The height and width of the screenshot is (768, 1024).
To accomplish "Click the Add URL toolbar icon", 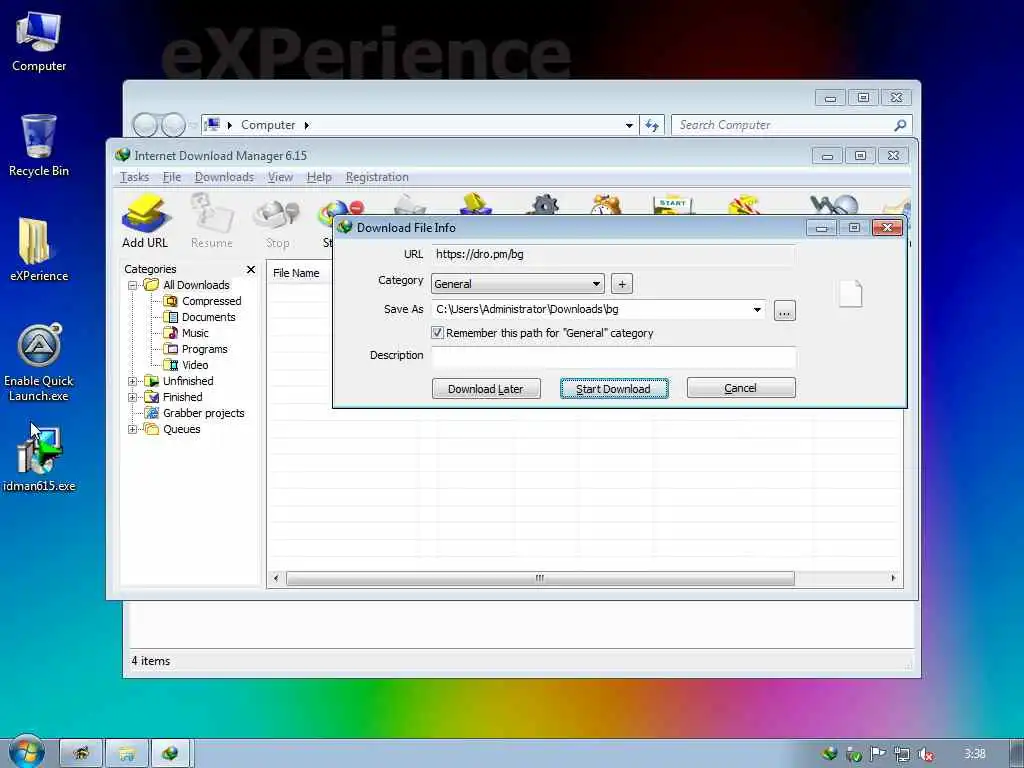I will 145,221.
